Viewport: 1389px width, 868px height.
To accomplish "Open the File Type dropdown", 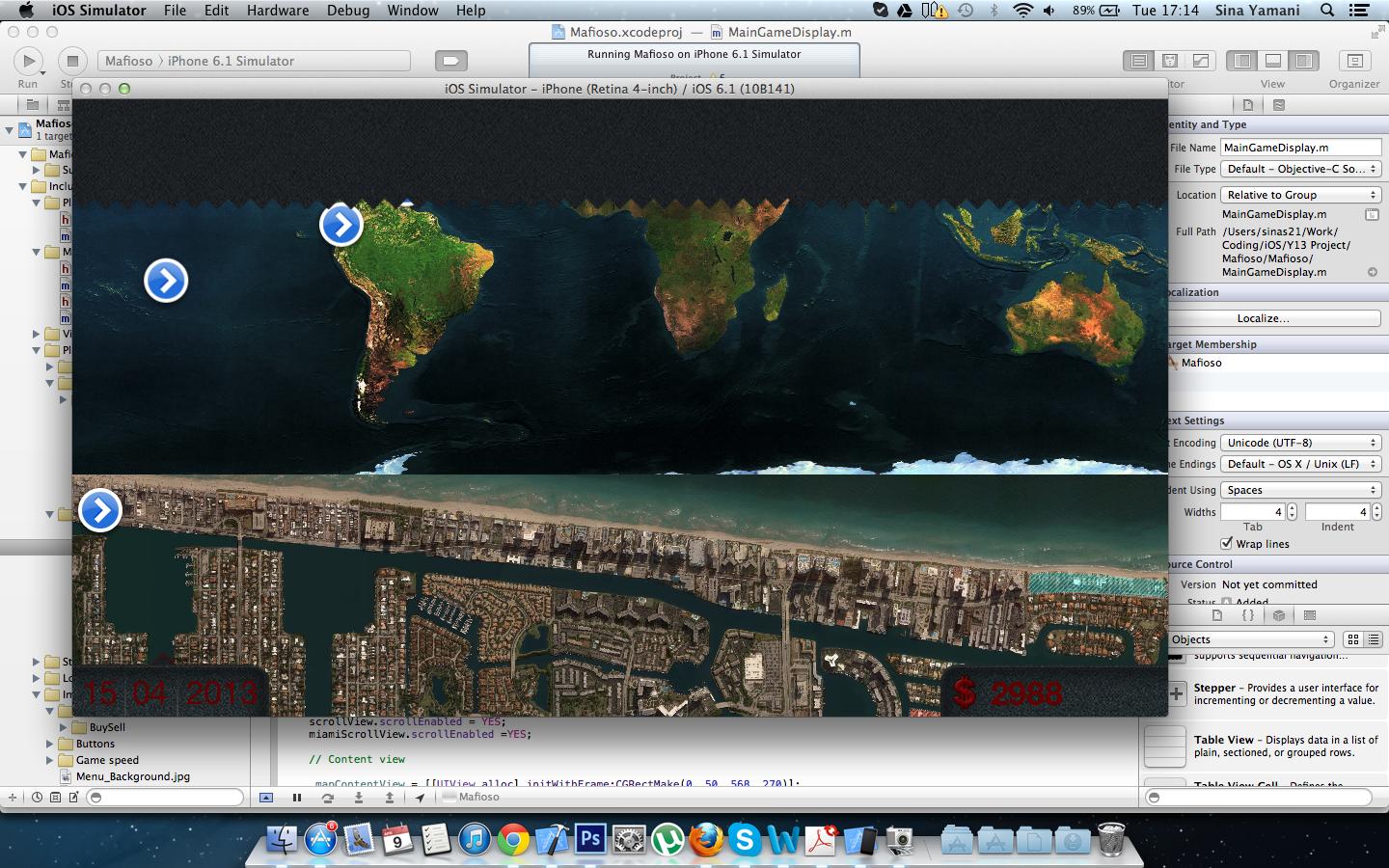I will coord(1301,169).
